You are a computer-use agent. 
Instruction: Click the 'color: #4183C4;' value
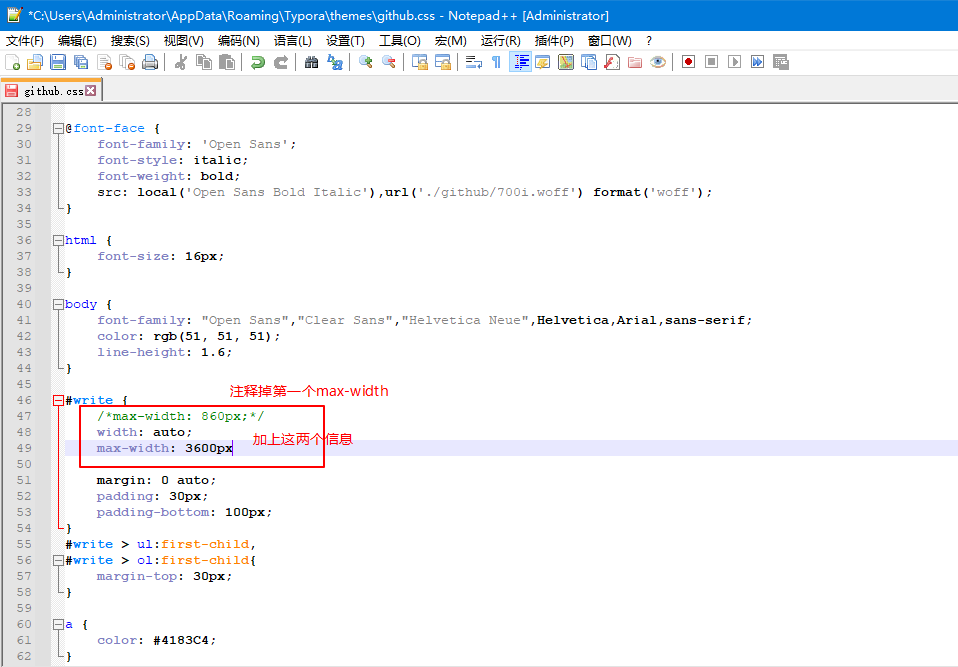[185, 640]
